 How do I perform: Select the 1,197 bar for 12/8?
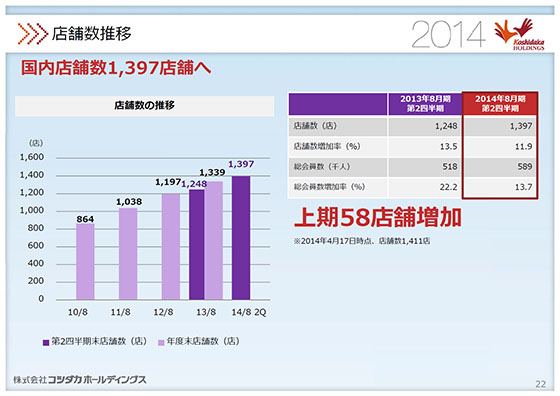click(171, 247)
